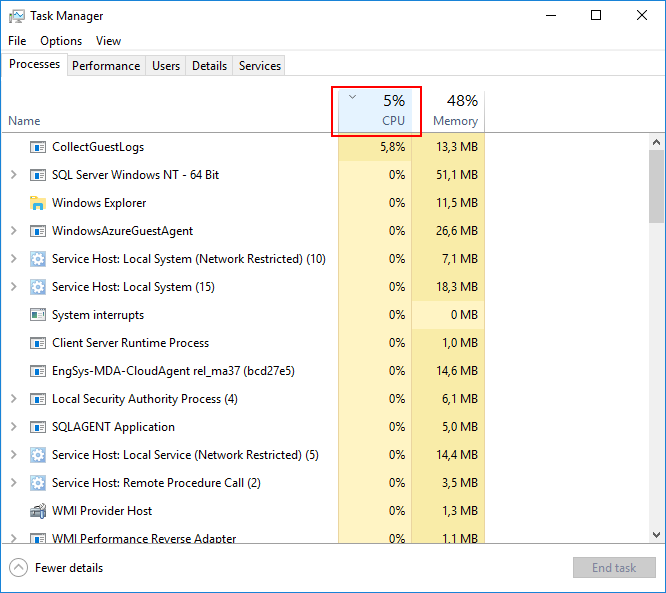Click the 51,1 MB memory value
The image size is (666, 593).
coord(457,175)
